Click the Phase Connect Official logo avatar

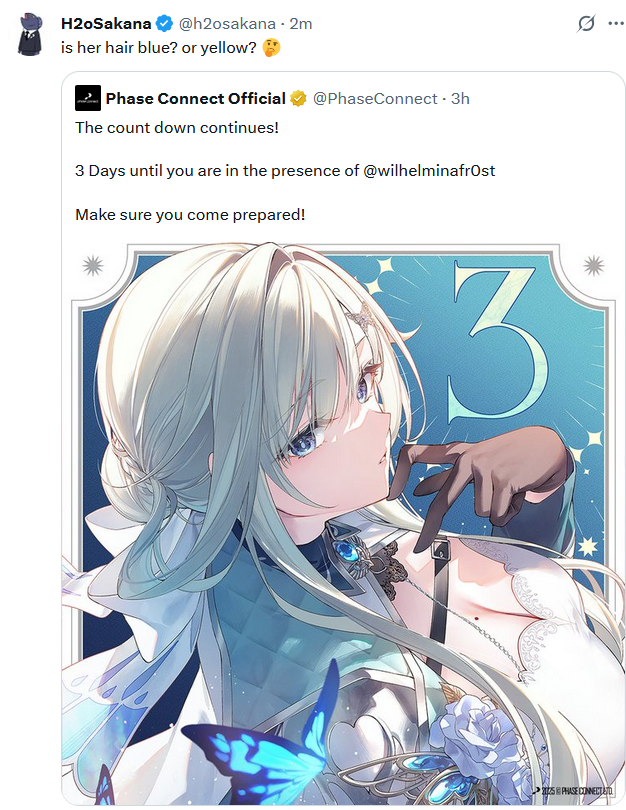pyautogui.click(x=88, y=98)
